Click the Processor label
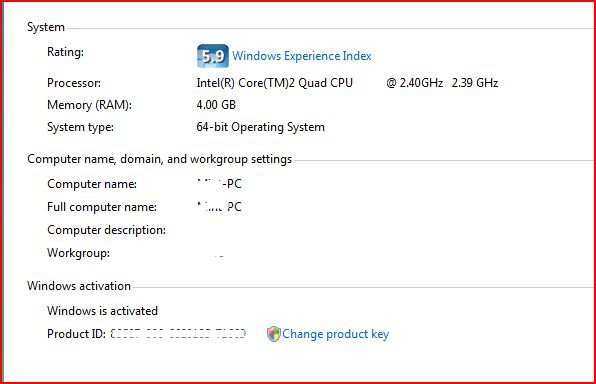 click(74, 83)
